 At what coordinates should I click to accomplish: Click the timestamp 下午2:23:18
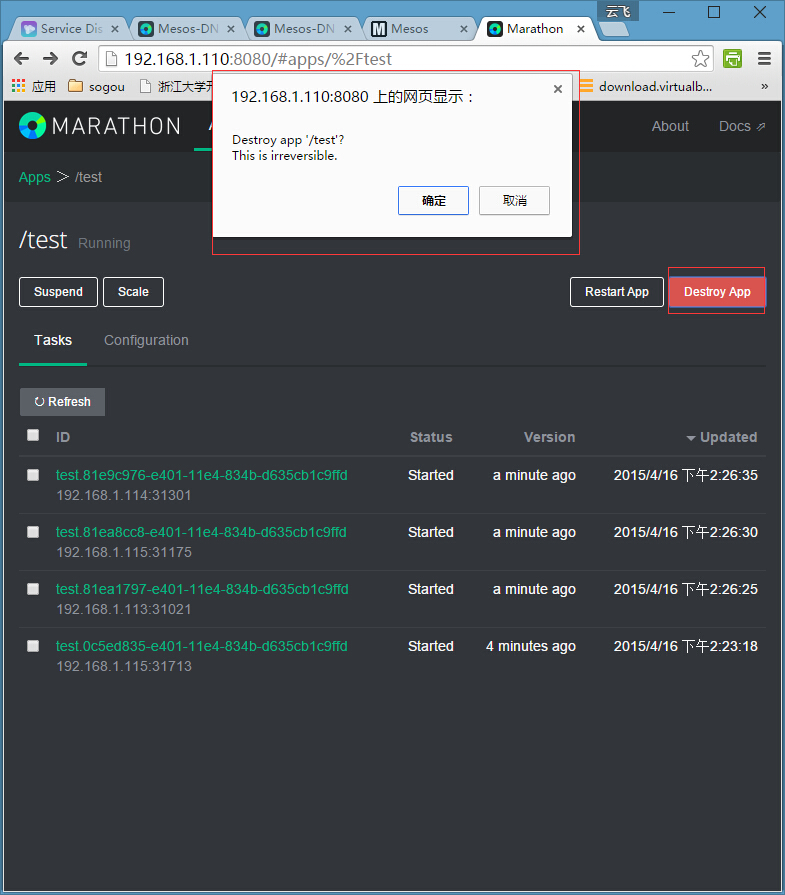720,646
